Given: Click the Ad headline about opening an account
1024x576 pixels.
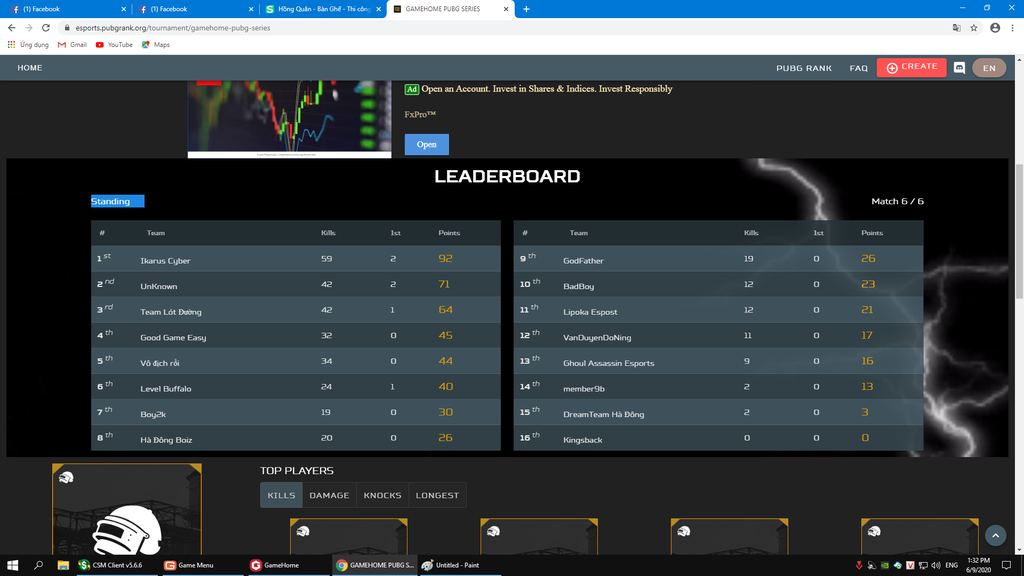Looking at the screenshot, I should click(x=547, y=89).
